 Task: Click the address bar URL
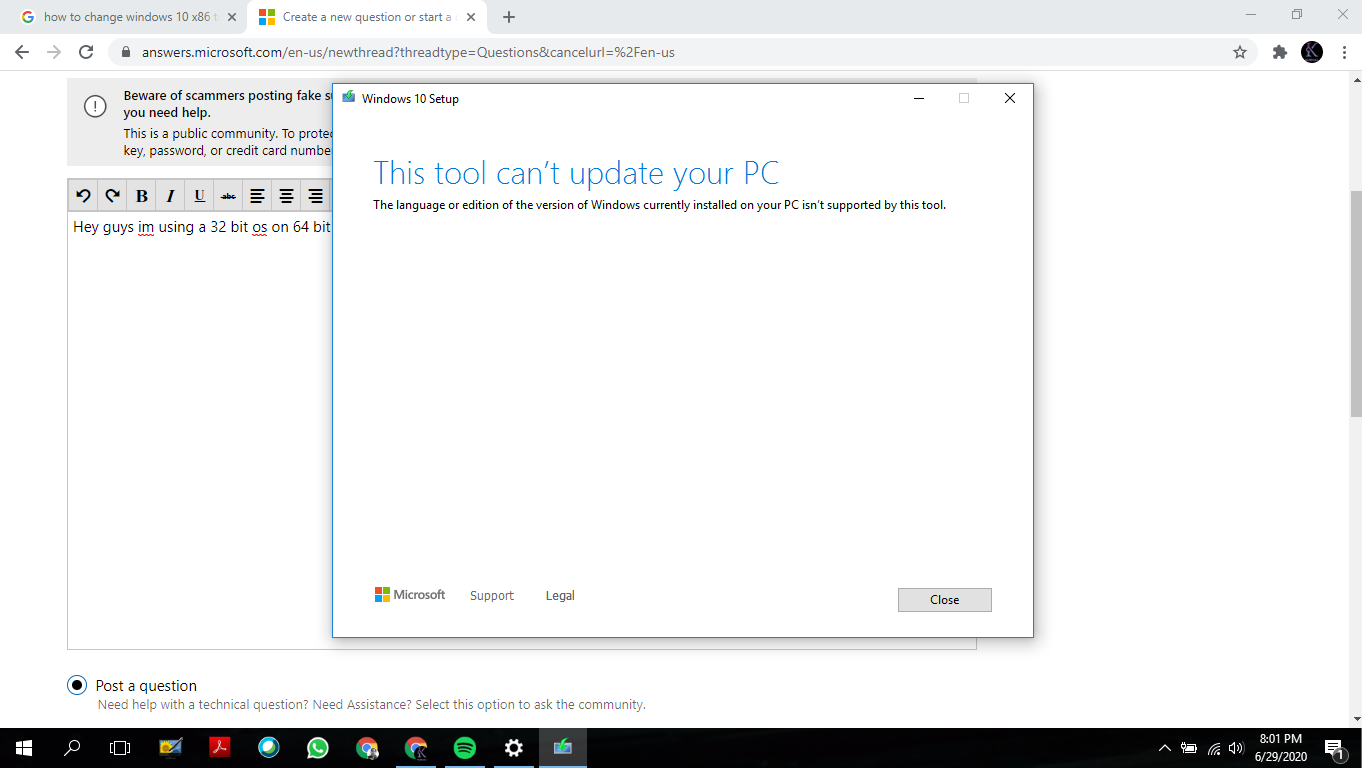pyautogui.click(x=408, y=52)
